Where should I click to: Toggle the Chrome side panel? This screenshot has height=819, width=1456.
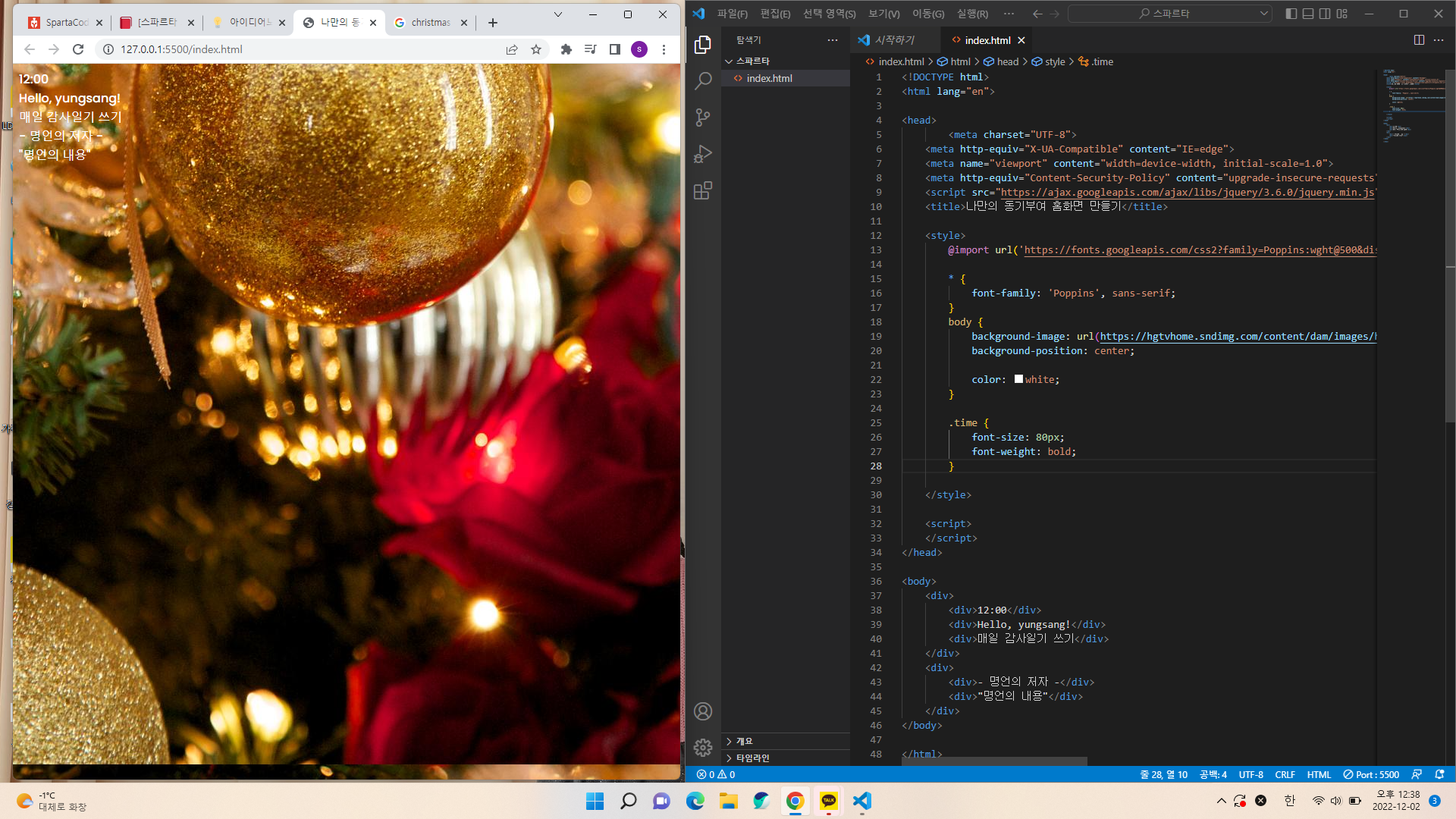pos(615,49)
